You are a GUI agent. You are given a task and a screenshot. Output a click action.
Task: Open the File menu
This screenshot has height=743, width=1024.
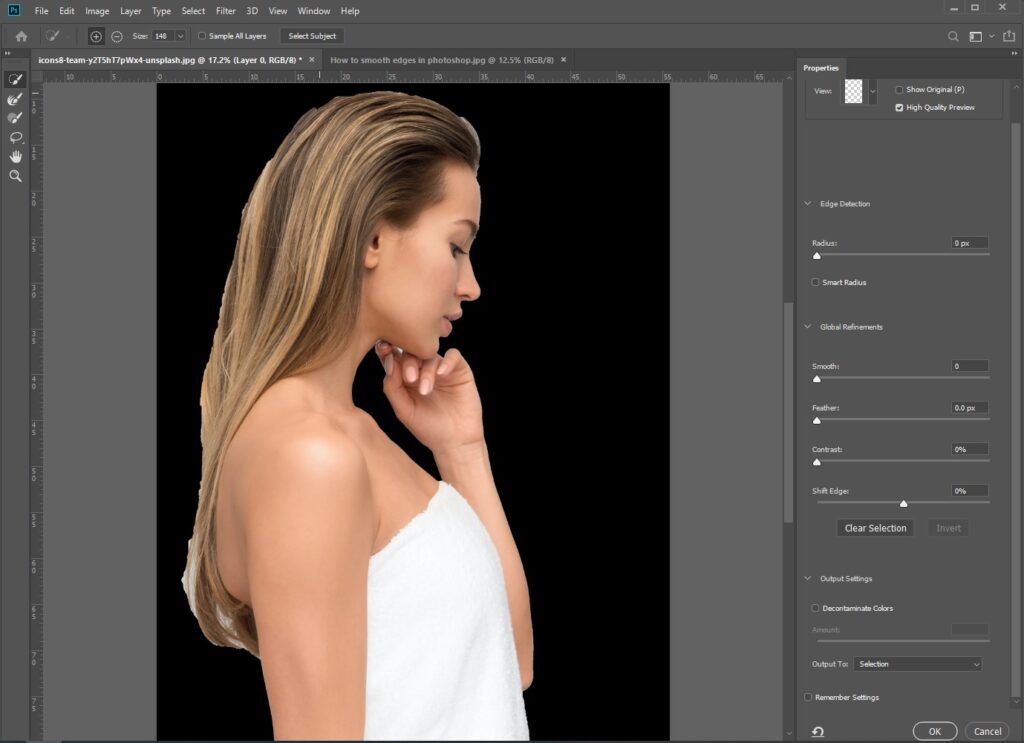(41, 11)
